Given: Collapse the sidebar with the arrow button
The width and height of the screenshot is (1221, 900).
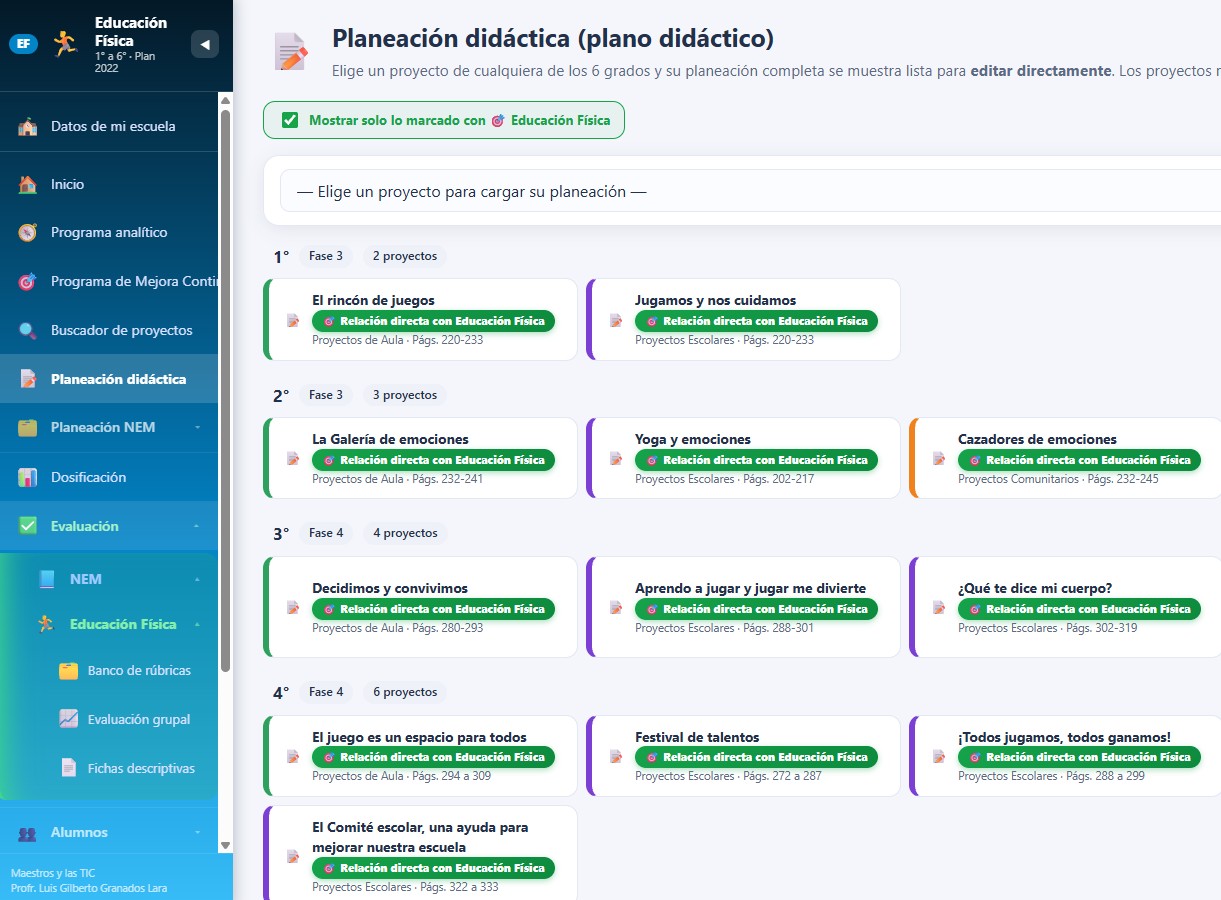Looking at the screenshot, I should click(205, 44).
